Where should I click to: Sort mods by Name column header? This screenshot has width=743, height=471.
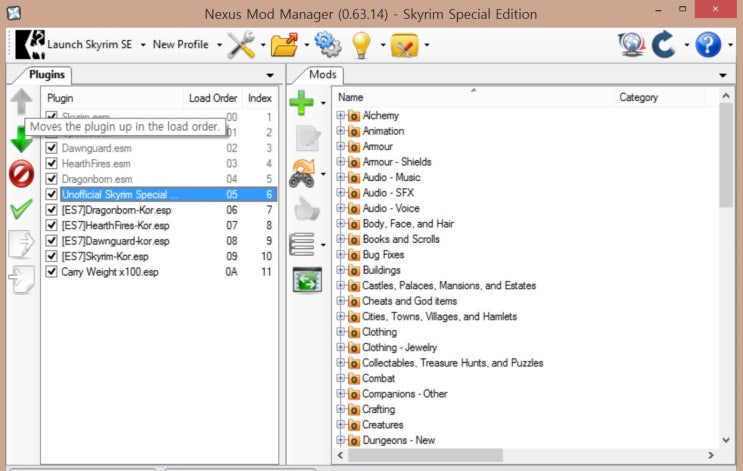coord(473,97)
